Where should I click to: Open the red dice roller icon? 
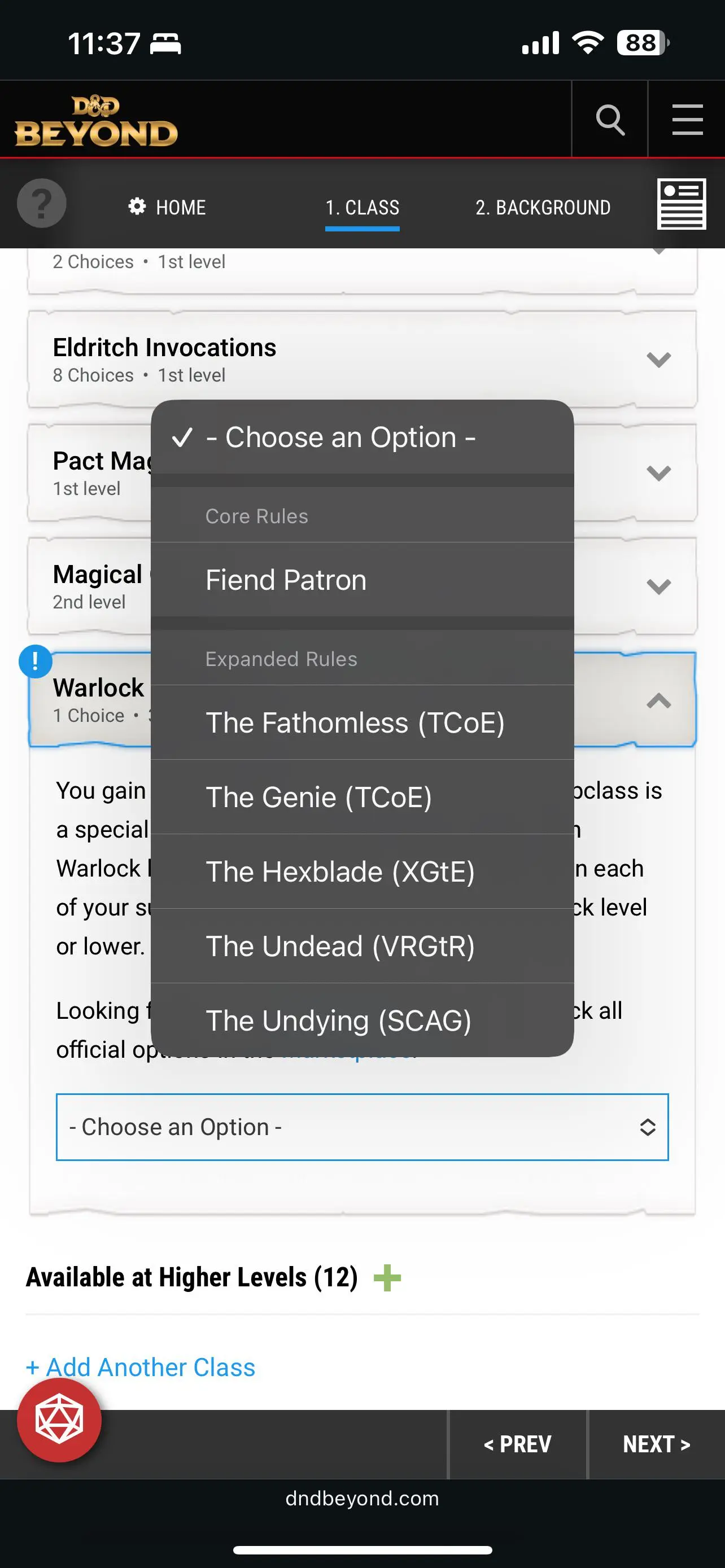point(59,1420)
